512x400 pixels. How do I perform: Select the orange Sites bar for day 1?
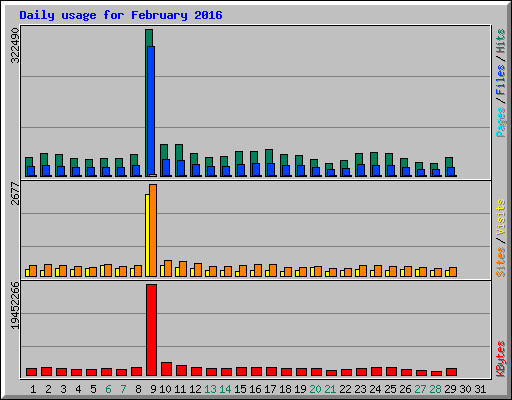[33, 271]
